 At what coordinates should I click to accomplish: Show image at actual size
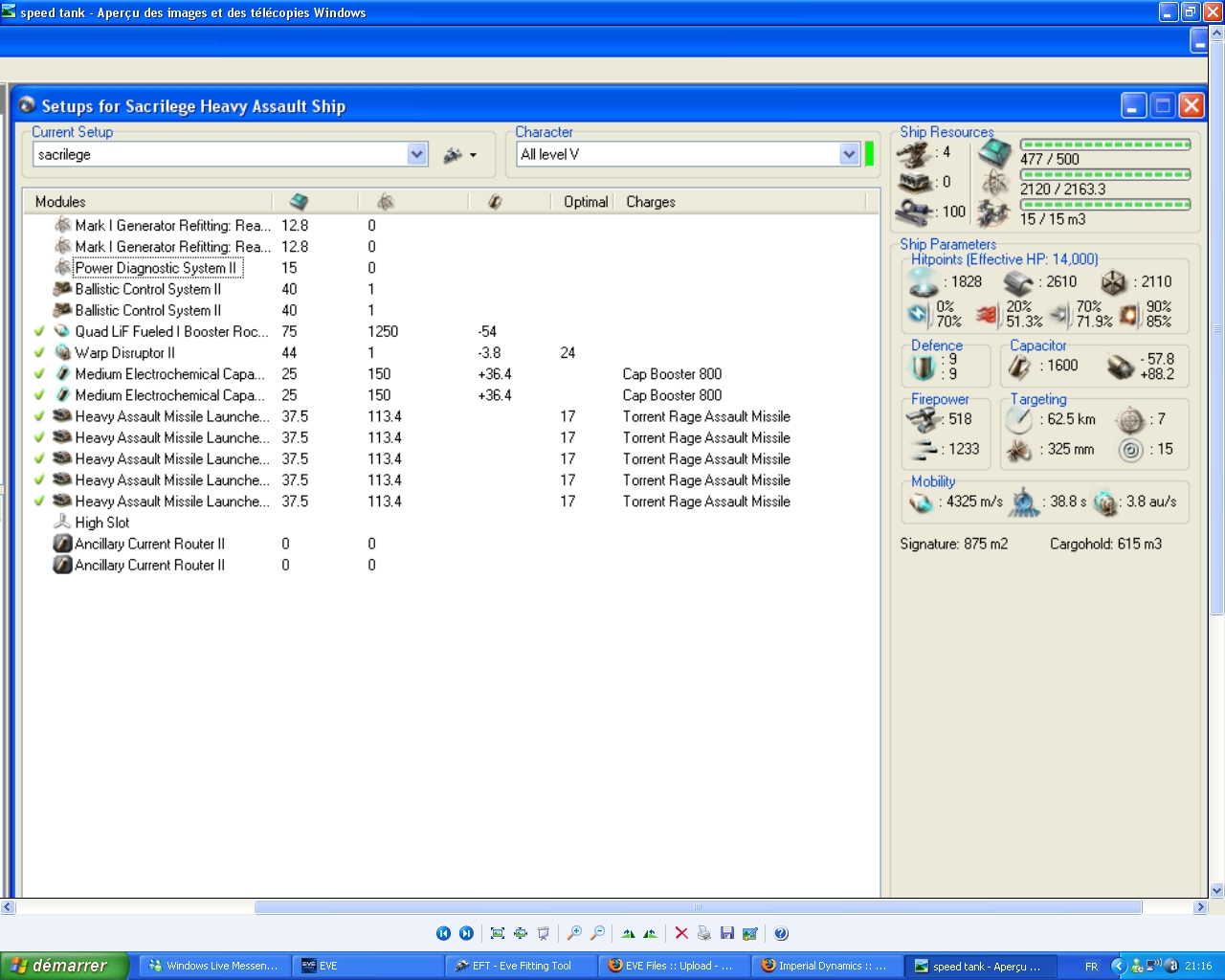pyautogui.click(x=521, y=933)
